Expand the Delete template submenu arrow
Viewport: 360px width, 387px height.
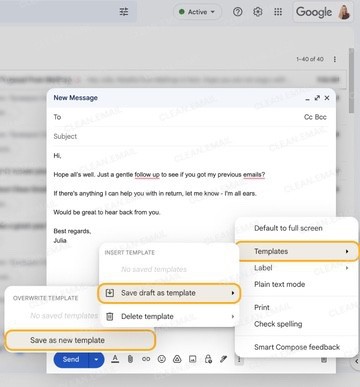(233, 316)
